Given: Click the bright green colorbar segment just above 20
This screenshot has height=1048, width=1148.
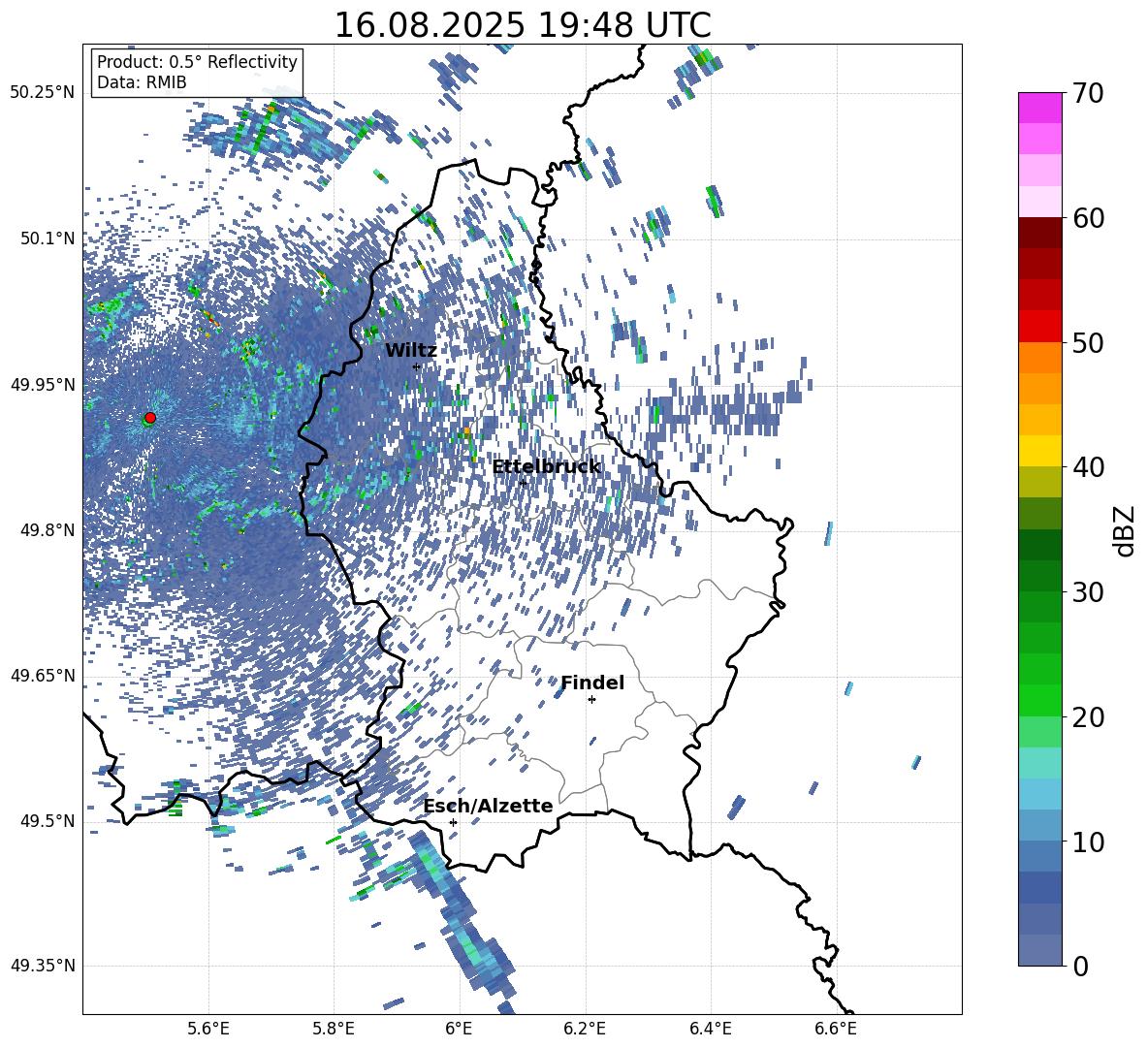Looking at the screenshot, I should coord(1039,701).
